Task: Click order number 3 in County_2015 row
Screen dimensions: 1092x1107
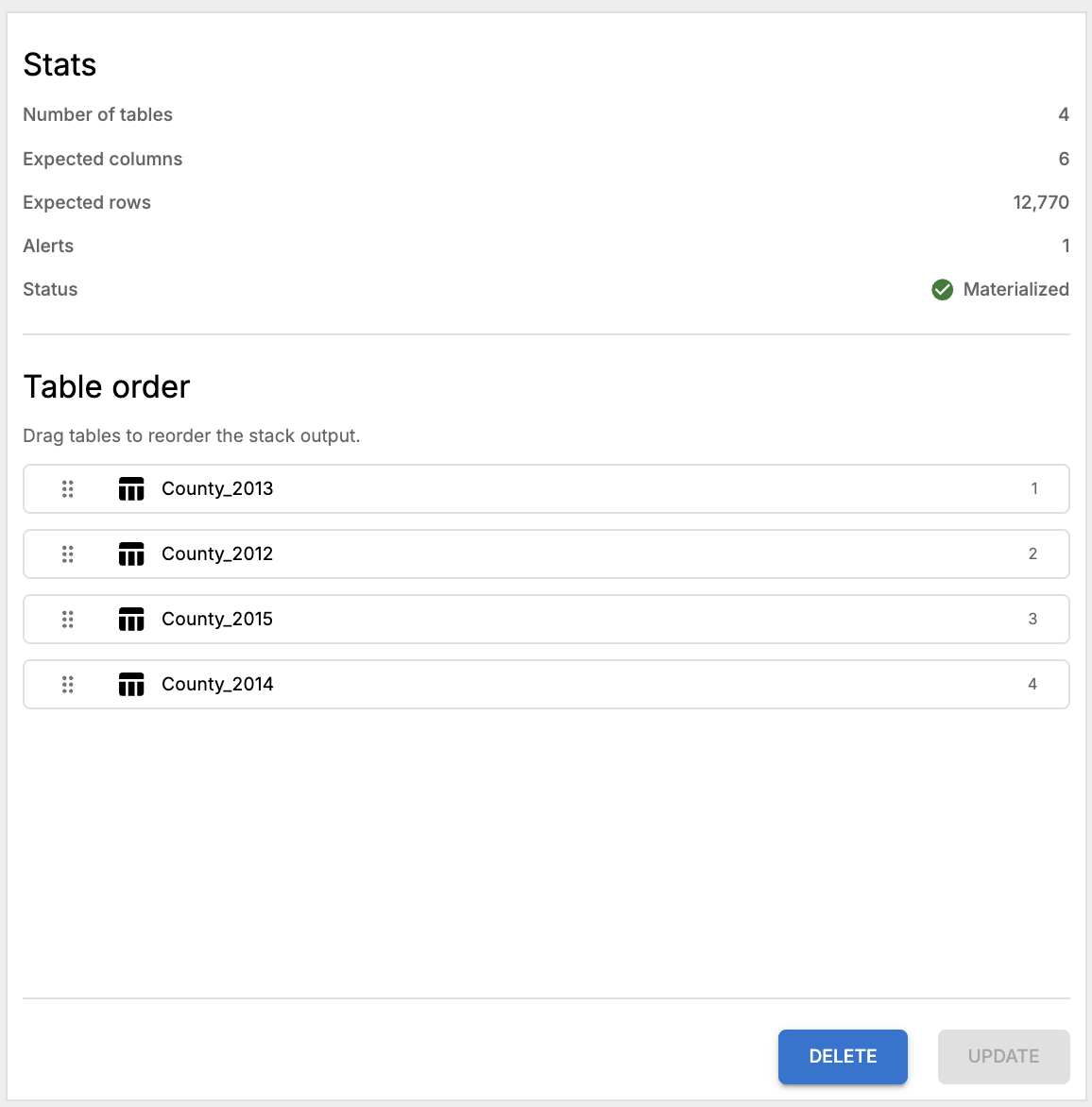Action: 1032,620
